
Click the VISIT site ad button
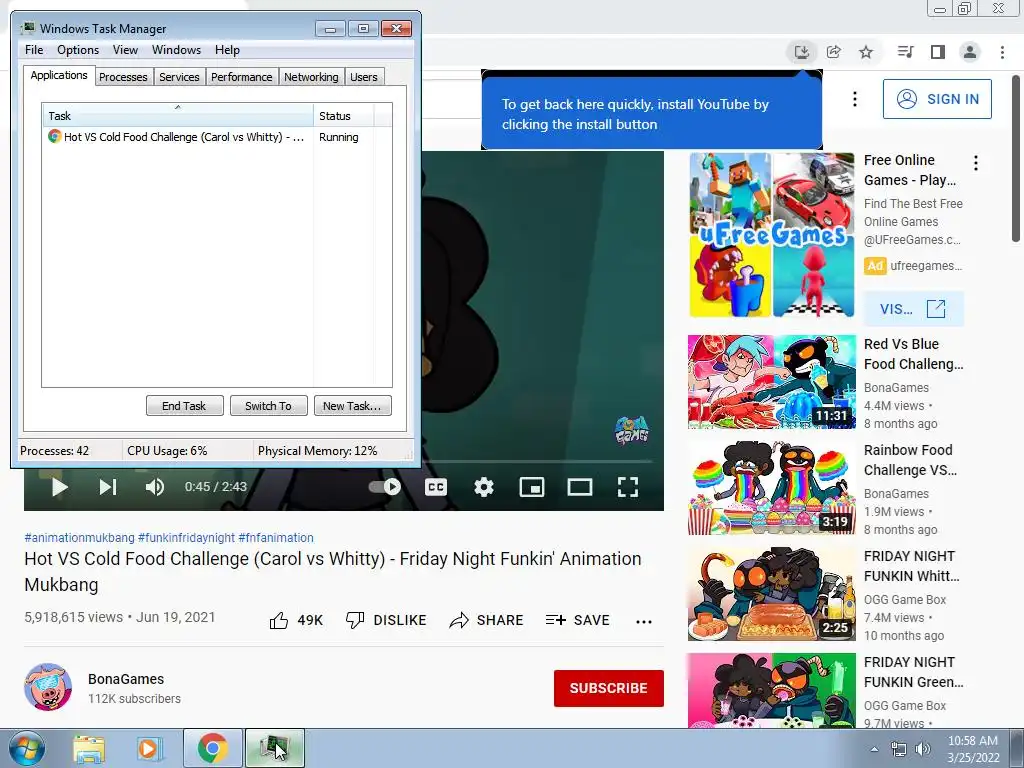coord(913,309)
